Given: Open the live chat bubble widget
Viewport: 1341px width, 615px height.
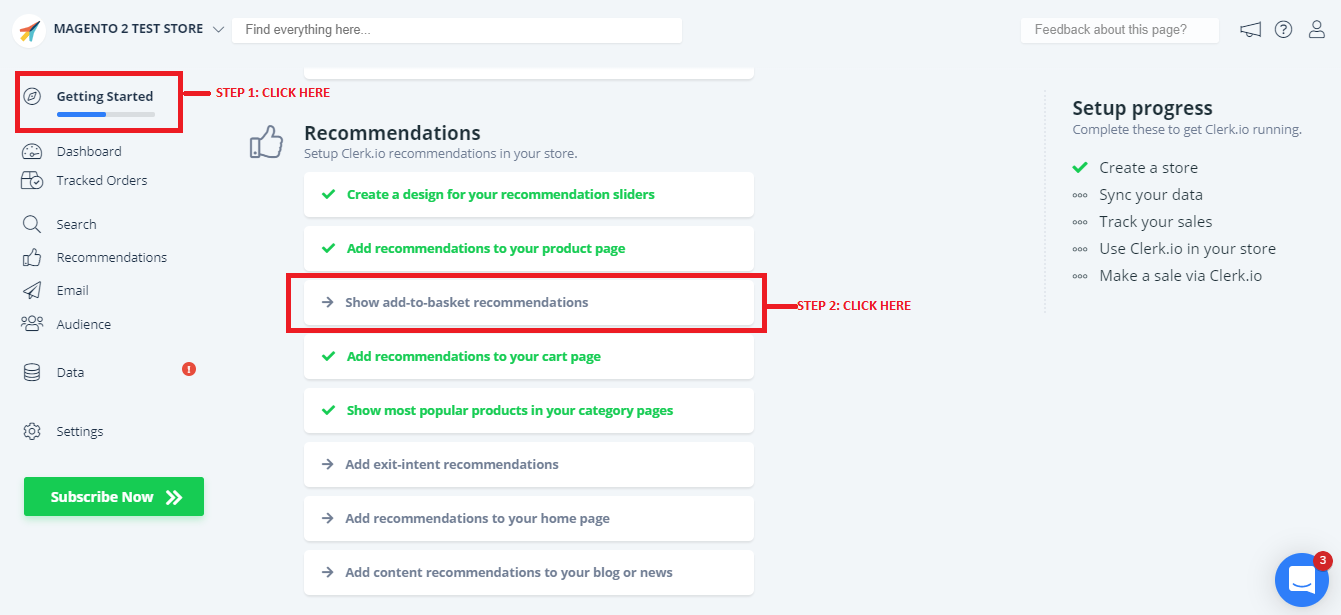Looking at the screenshot, I should click(1301, 580).
